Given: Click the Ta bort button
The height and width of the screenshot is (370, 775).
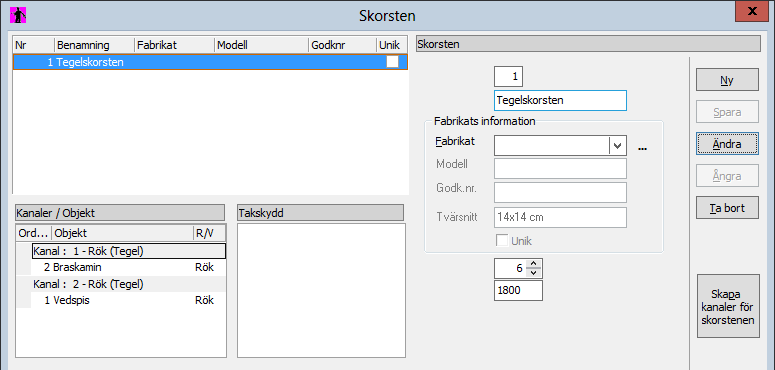Looking at the screenshot, I should (x=727, y=207).
